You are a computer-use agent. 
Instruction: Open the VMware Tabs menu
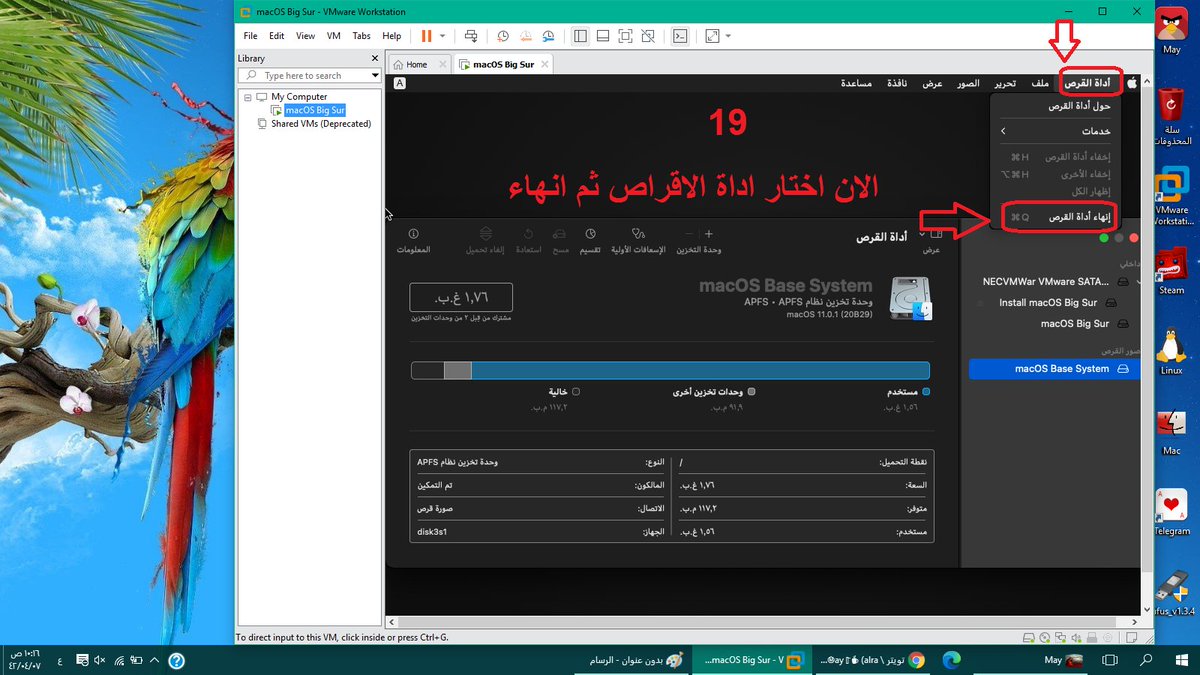[x=361, y=36]
